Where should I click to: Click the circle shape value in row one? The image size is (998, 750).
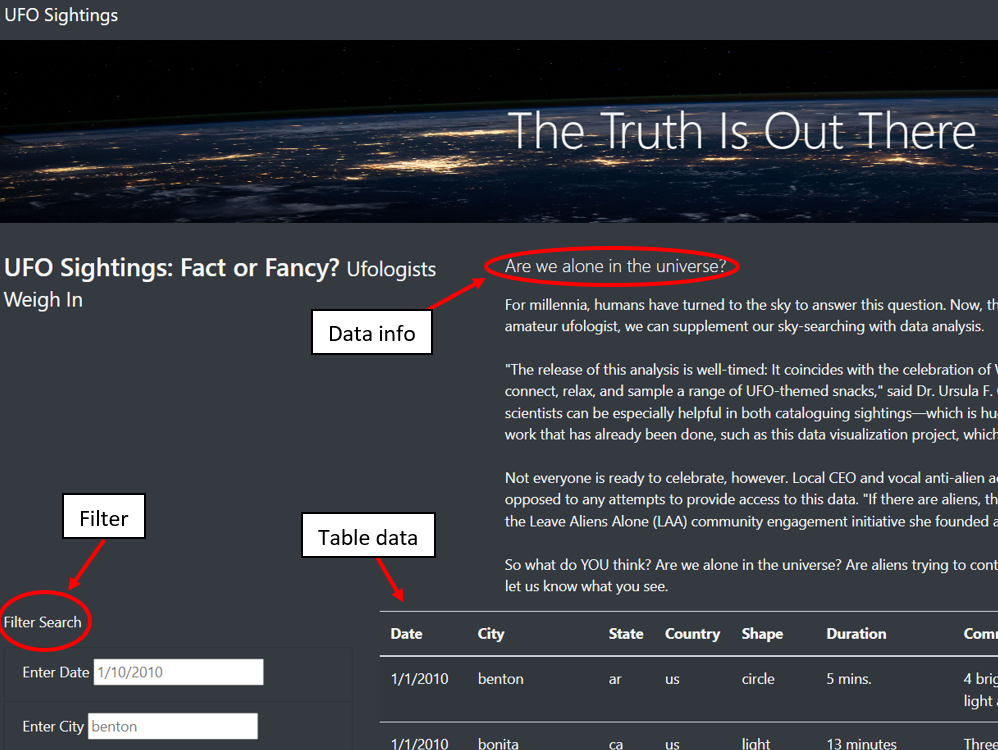point(757,678)
